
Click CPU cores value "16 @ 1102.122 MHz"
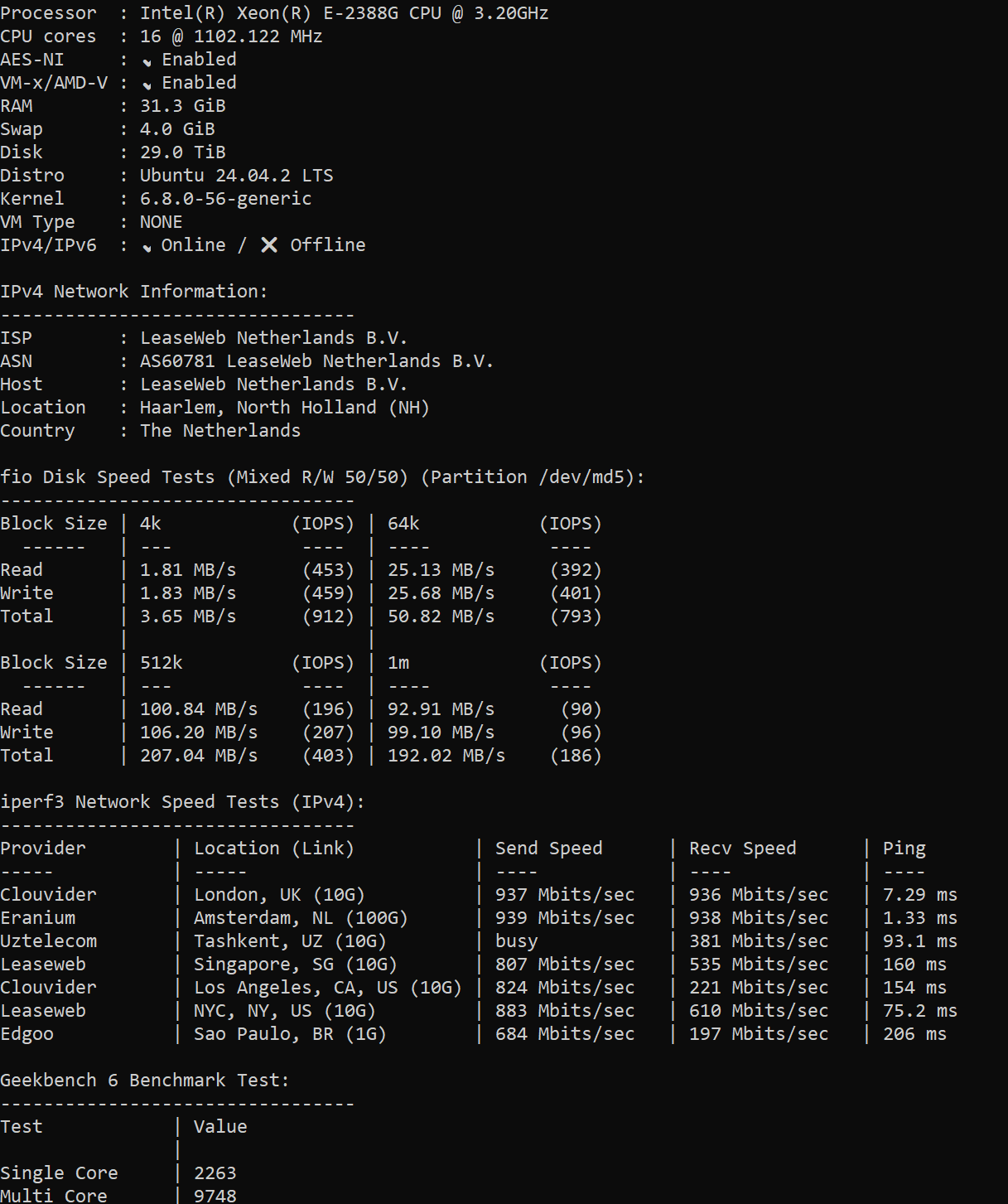(x=231, y=36)
